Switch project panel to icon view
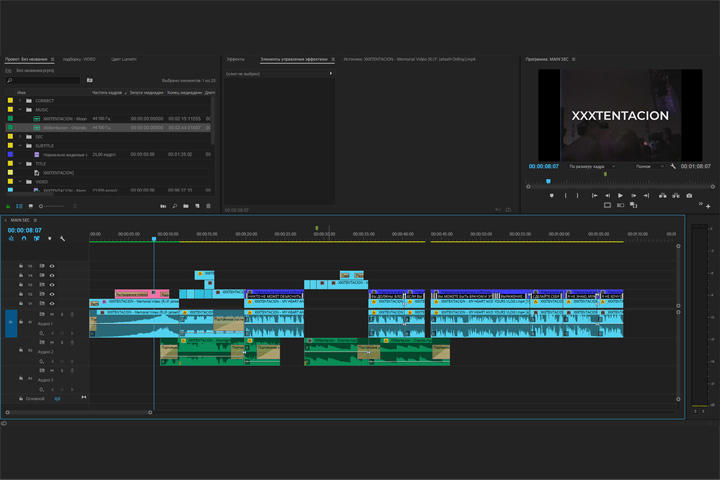 pos(31,207)
